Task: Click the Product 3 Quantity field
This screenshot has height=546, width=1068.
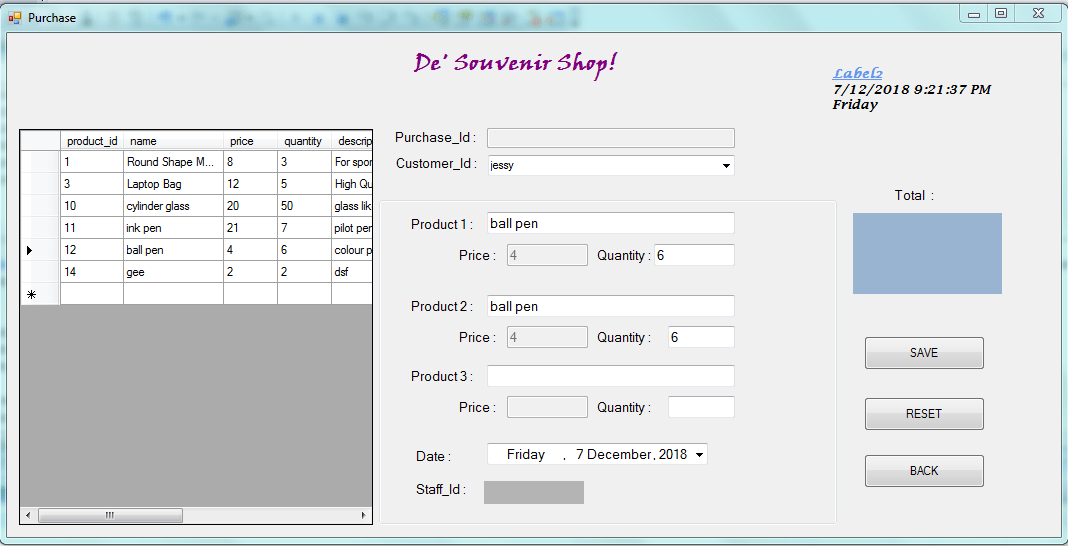Action: (x=702, y=407)
